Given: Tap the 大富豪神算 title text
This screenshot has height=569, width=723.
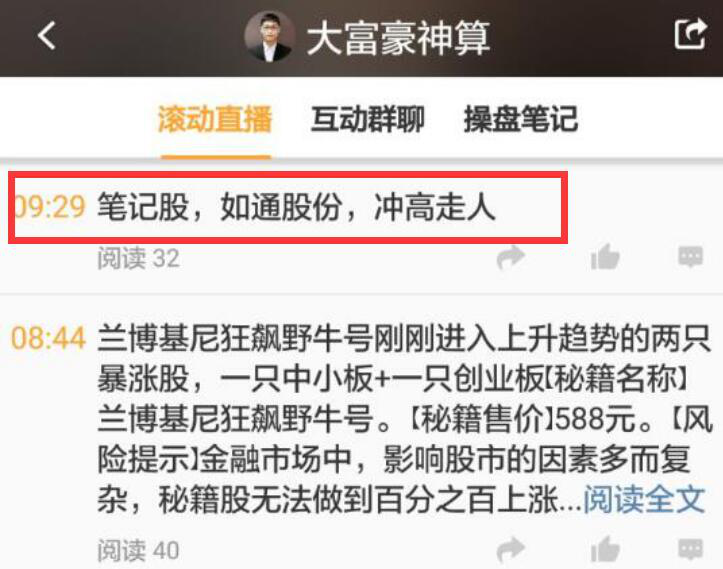Looking at the screenshot, I should [397, 38].
